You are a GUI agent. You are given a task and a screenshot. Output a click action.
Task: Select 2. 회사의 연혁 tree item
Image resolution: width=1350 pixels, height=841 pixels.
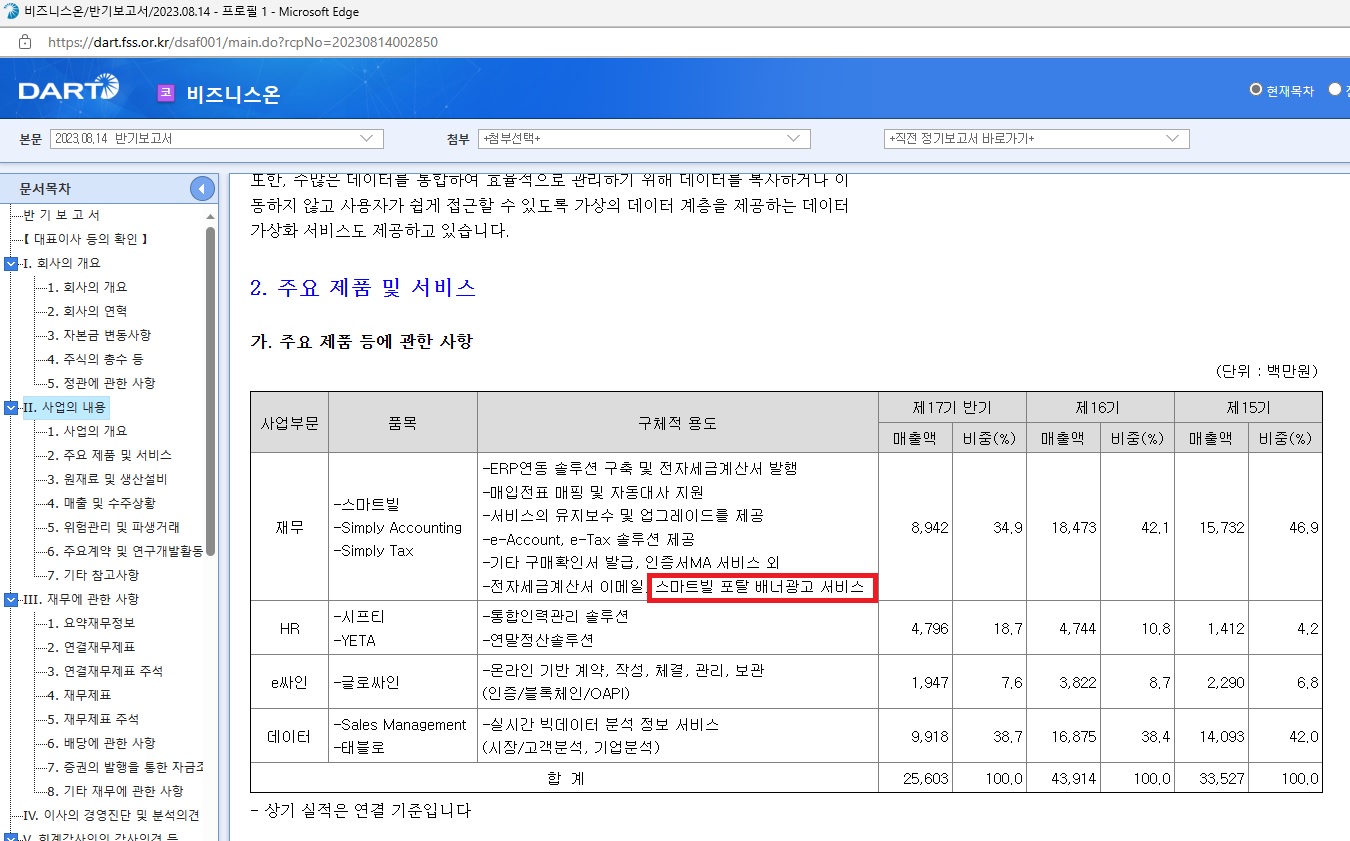pos(87,311)
